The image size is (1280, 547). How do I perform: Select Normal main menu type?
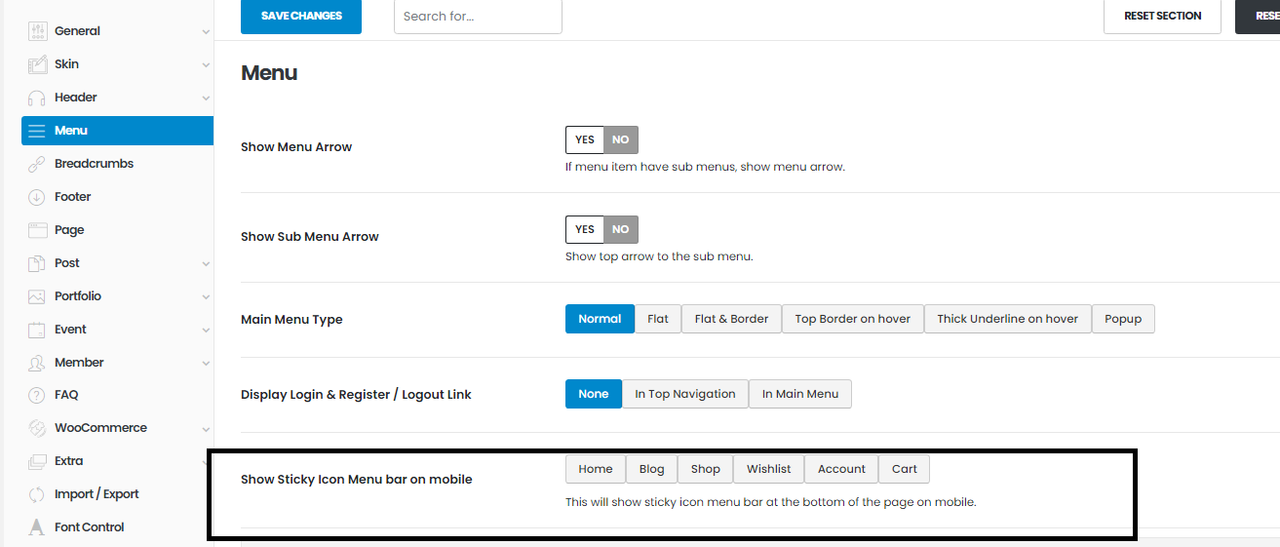click(x=600, y=319)
